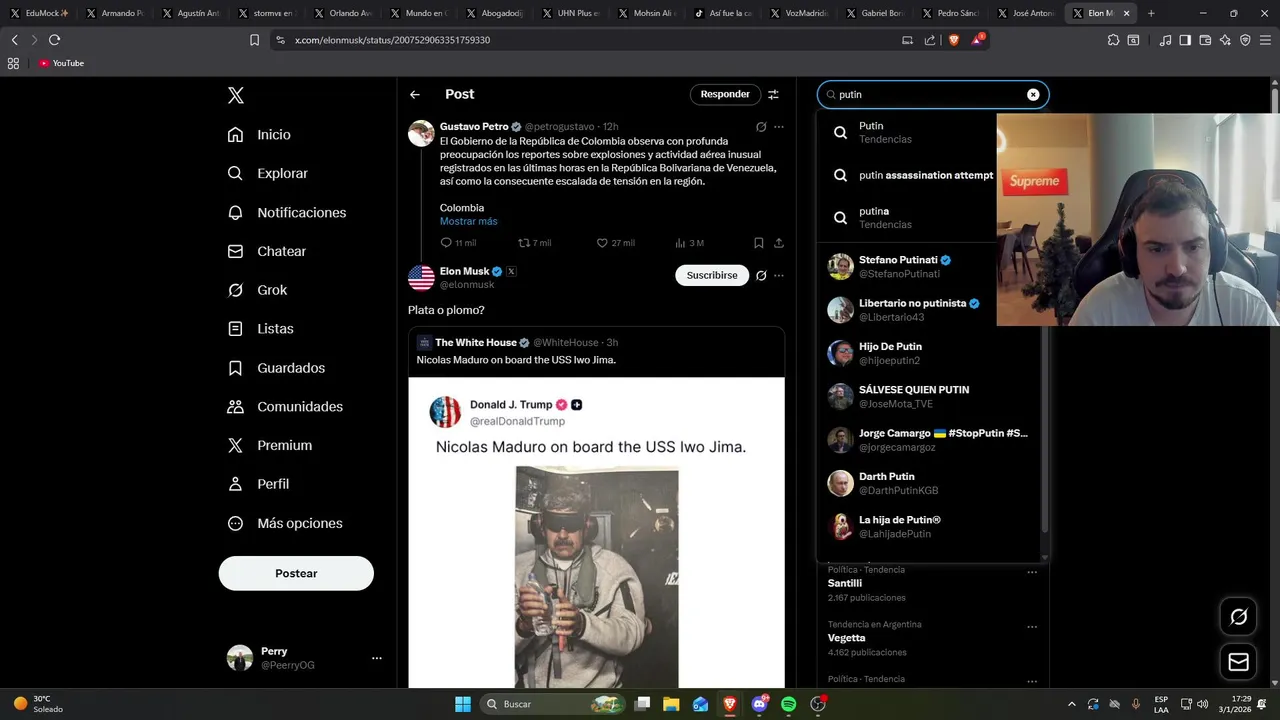This screenshot has width=1280, height=720.
Task: Open La hija de Putin account suggestion
Action: [929, 526]
